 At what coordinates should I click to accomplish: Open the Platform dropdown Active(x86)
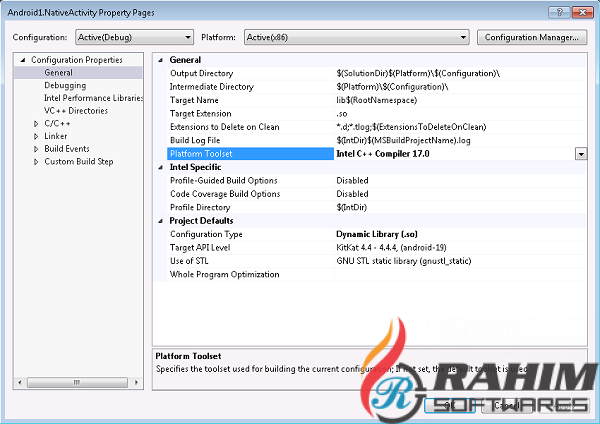(x=357, y=37)
